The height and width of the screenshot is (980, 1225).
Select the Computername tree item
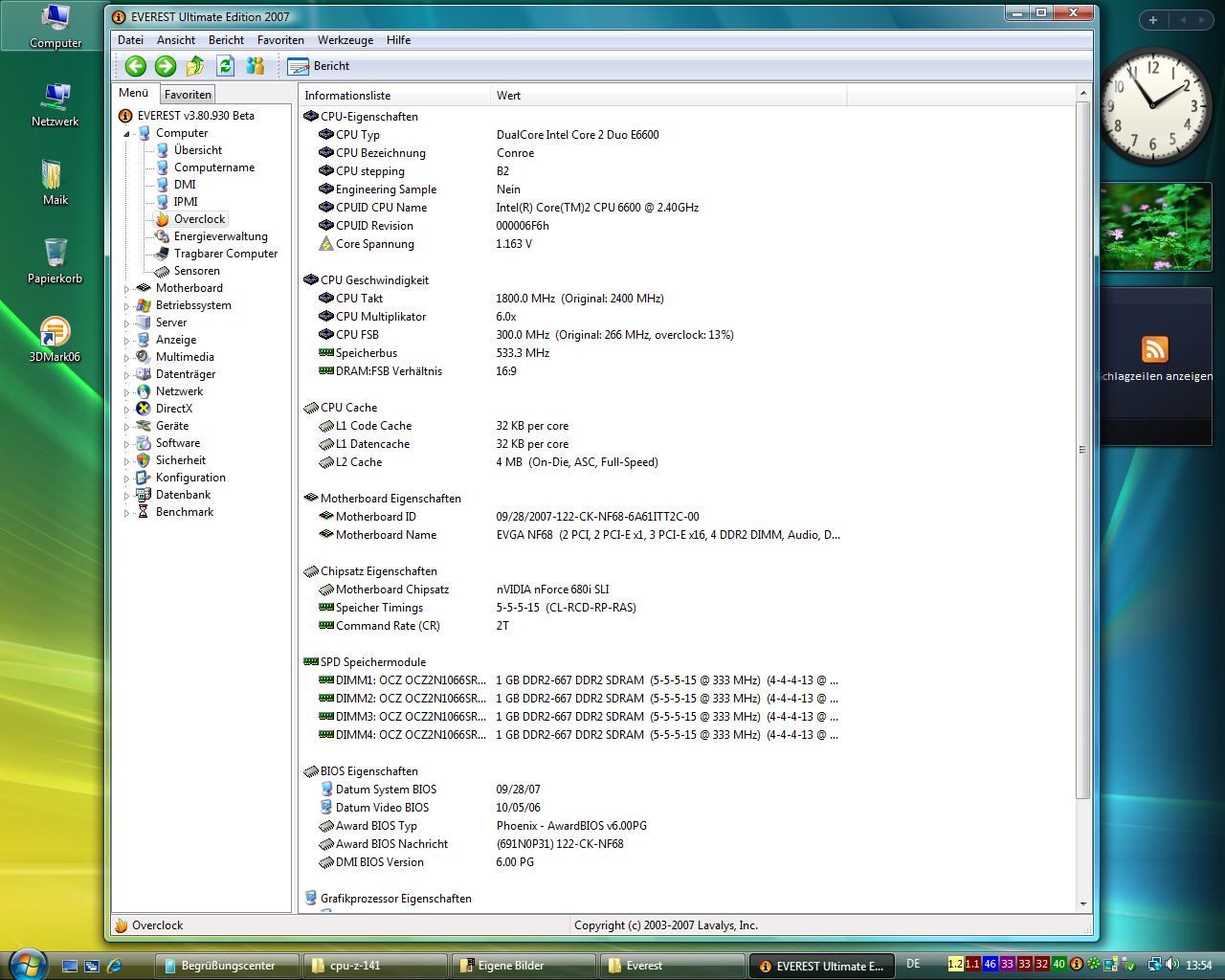[x=214, y=167]
